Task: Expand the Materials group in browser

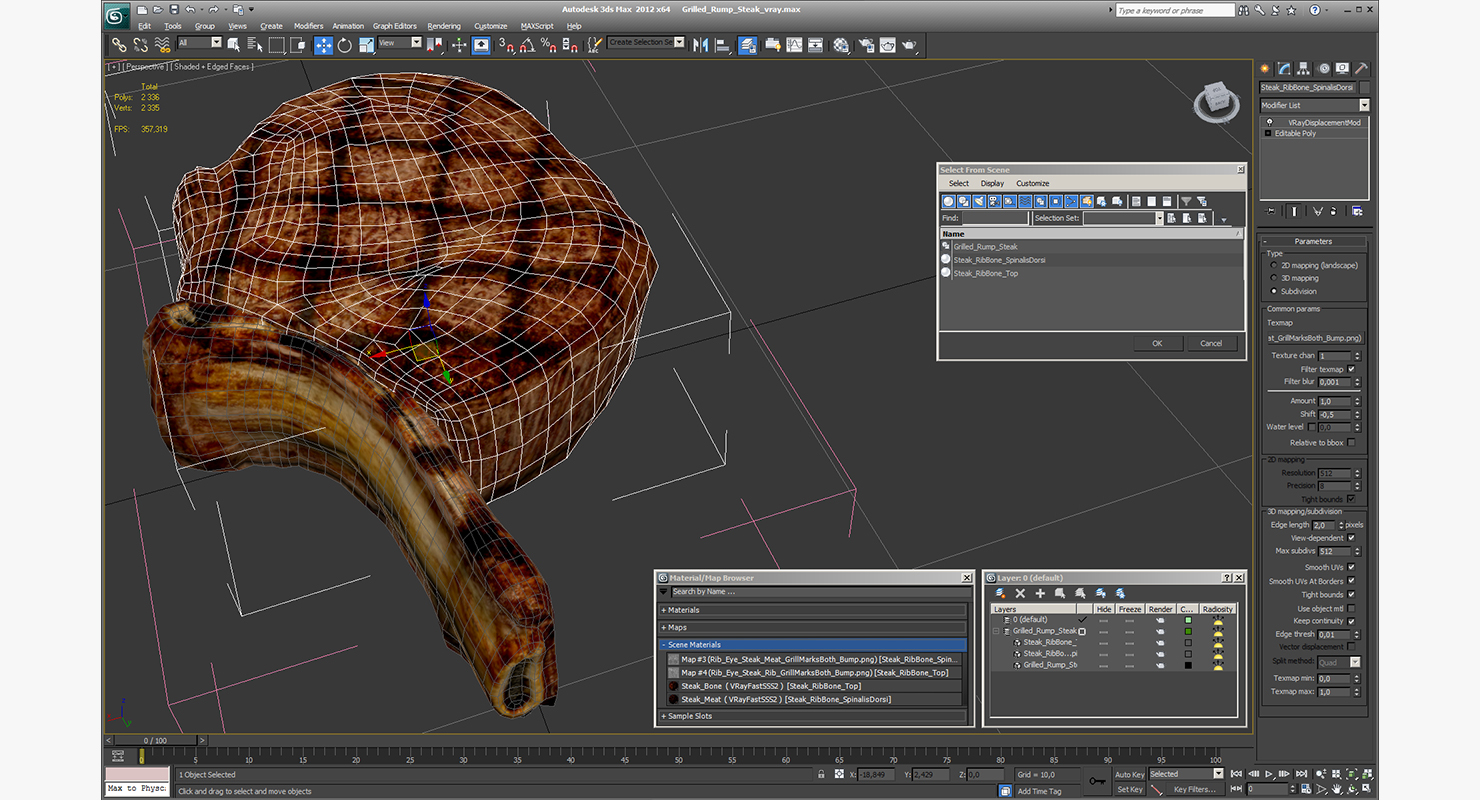Action: click(812, 610)
